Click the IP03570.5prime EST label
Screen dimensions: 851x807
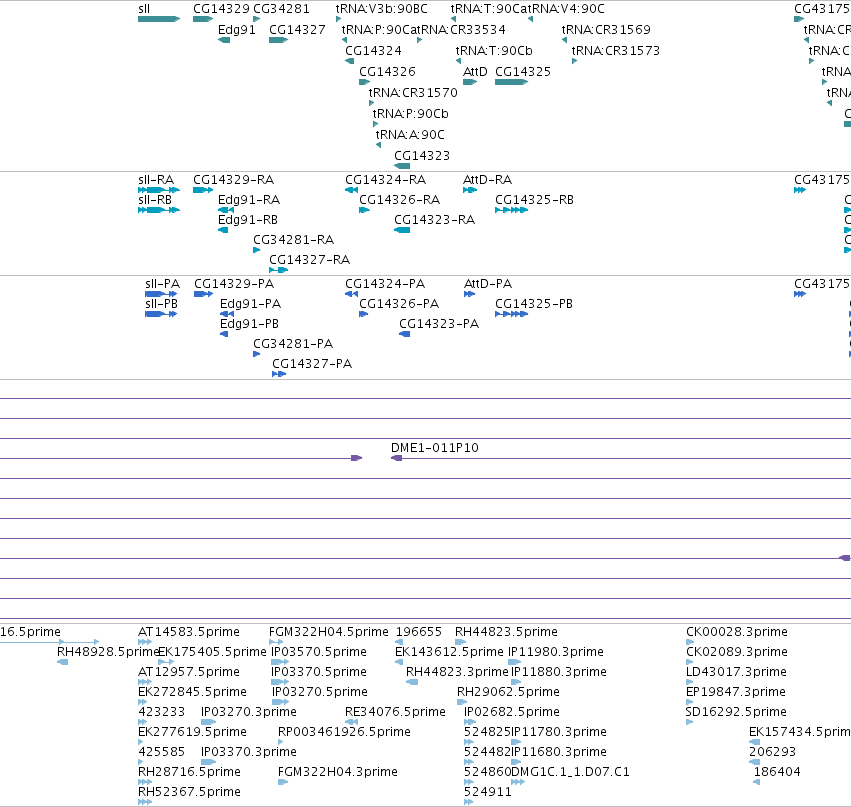319,652
